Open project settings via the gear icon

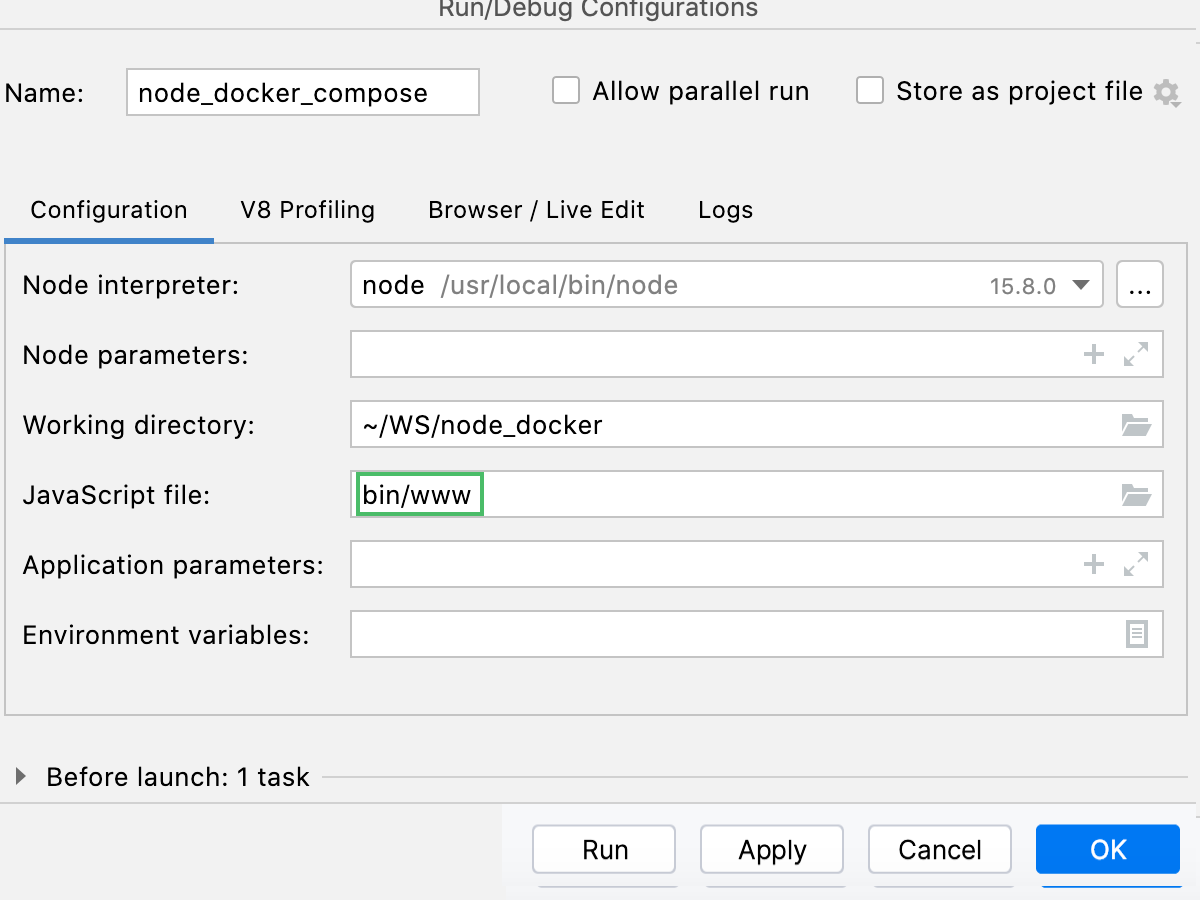point(1168,92)
